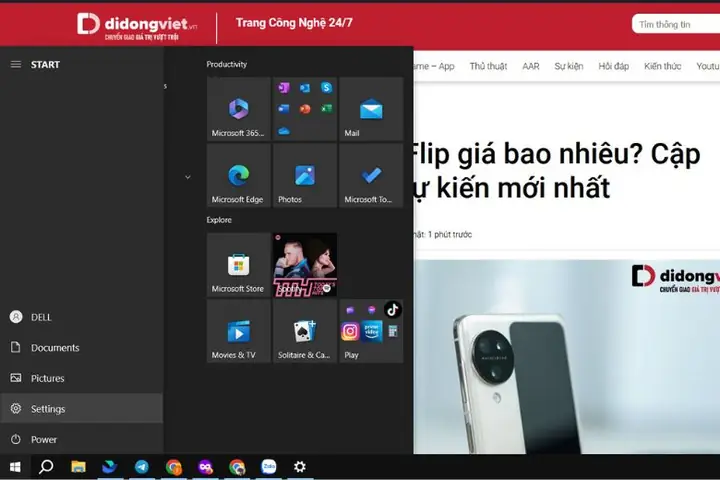Viewport: 720px width, 480px height.
Task: Open the Mail tile
Action: tap(371, 109)
